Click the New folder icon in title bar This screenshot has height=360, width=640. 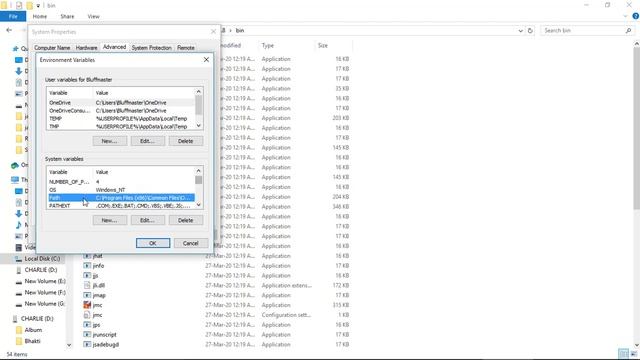click(29, 5)
